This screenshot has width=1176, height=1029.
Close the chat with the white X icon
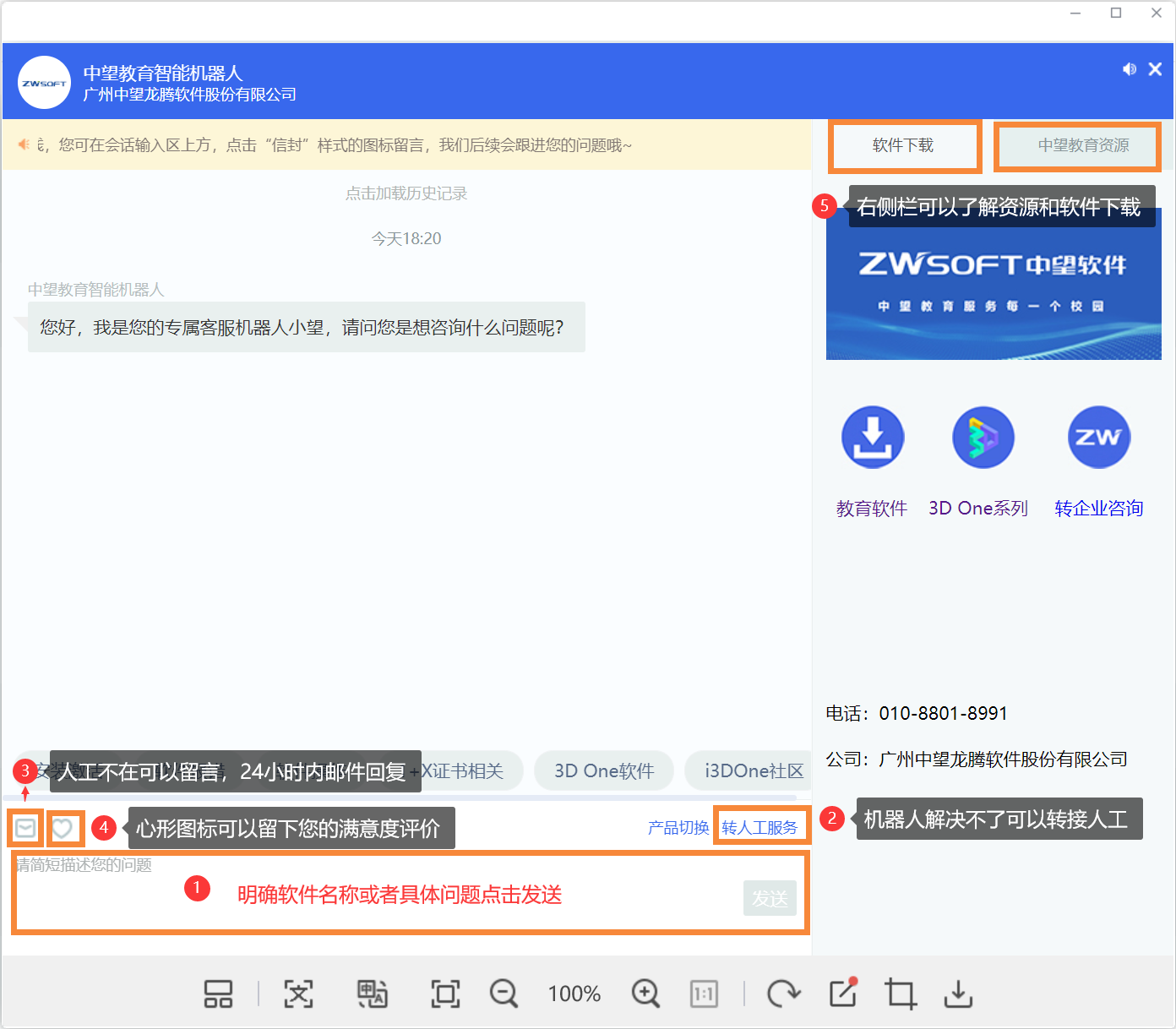click(x=1155, y=69)
